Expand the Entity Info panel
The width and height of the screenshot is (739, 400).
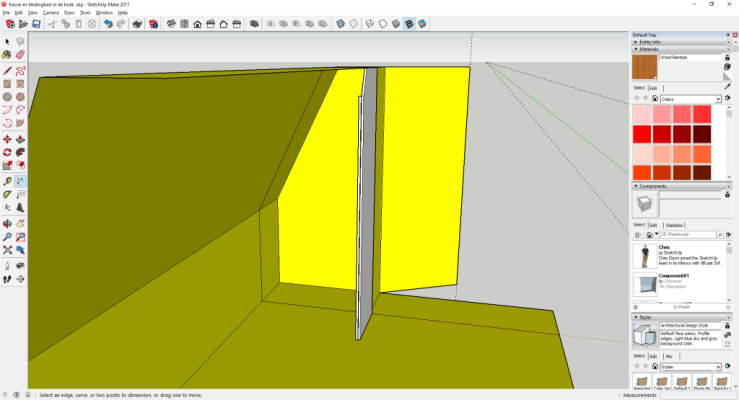[x=636, y=42]
